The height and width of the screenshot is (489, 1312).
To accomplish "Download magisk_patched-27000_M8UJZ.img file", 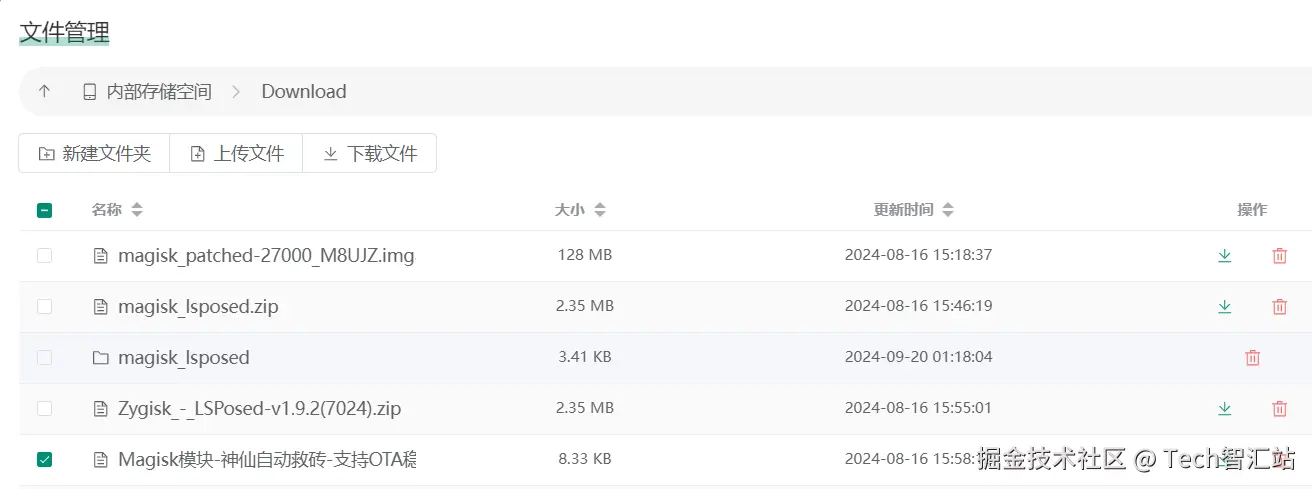I will pyautogui.click(x=1224, y=256).
